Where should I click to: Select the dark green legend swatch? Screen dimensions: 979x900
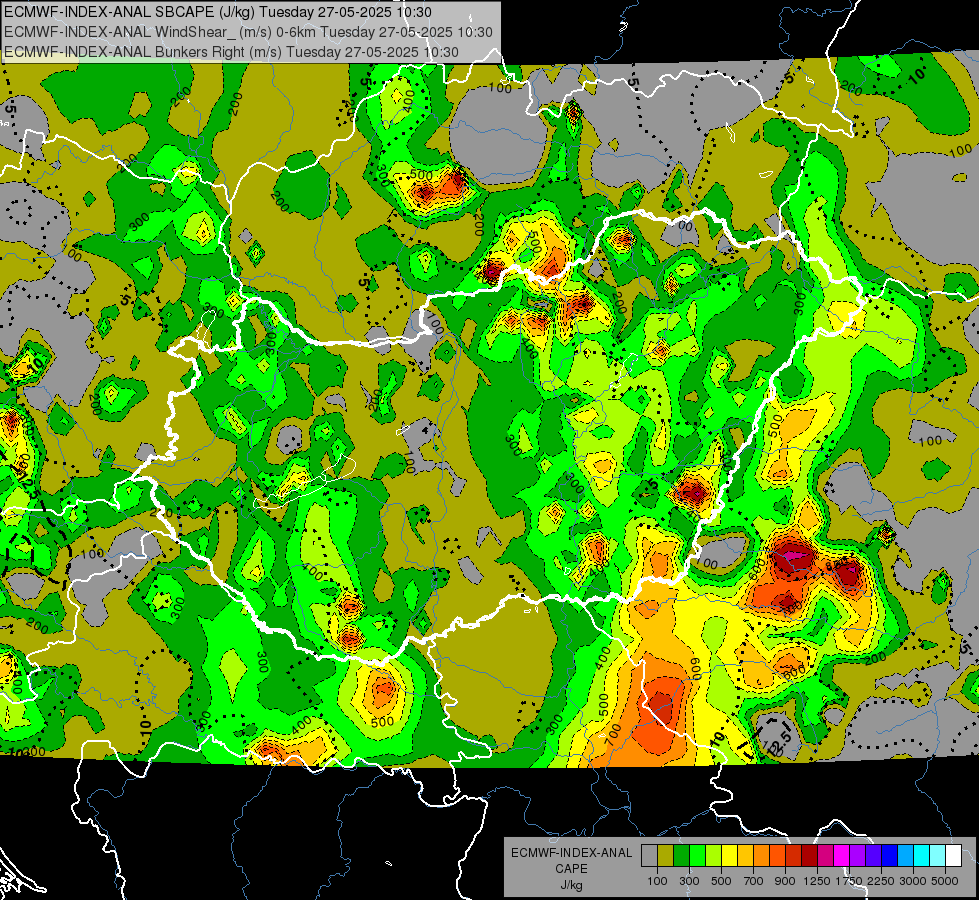pyautogui.click(x=682, y=855)
